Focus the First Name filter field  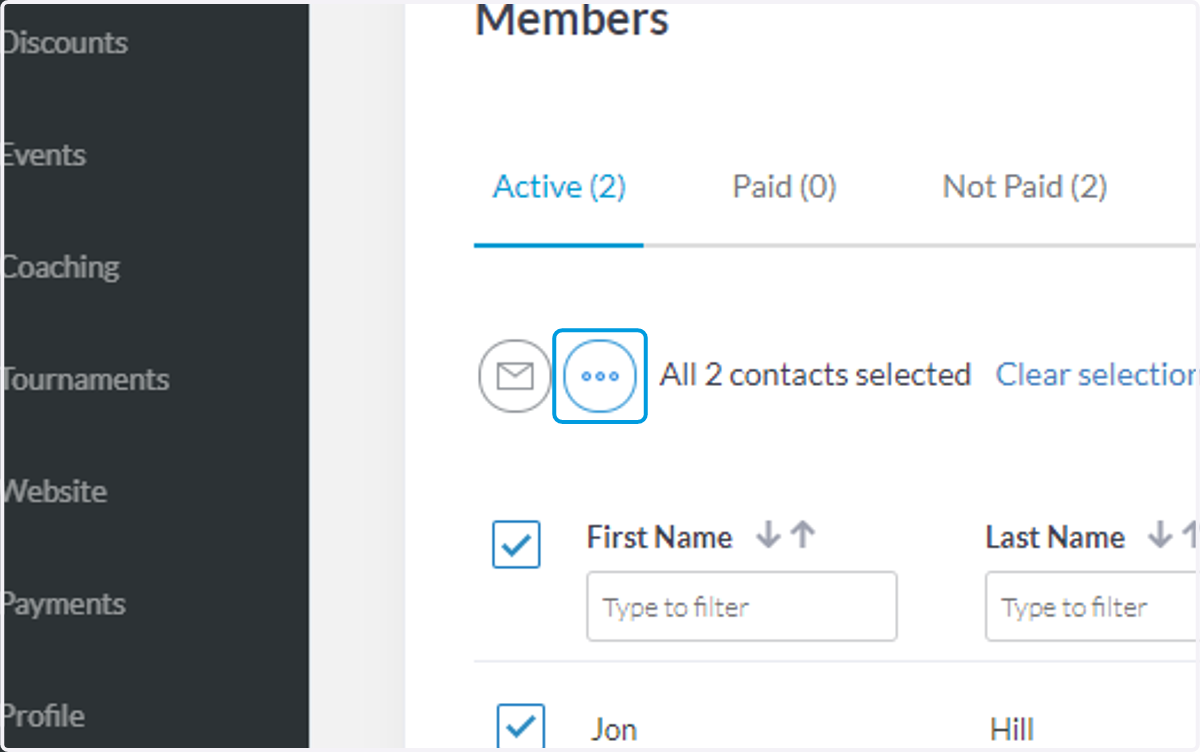[742, 606]
